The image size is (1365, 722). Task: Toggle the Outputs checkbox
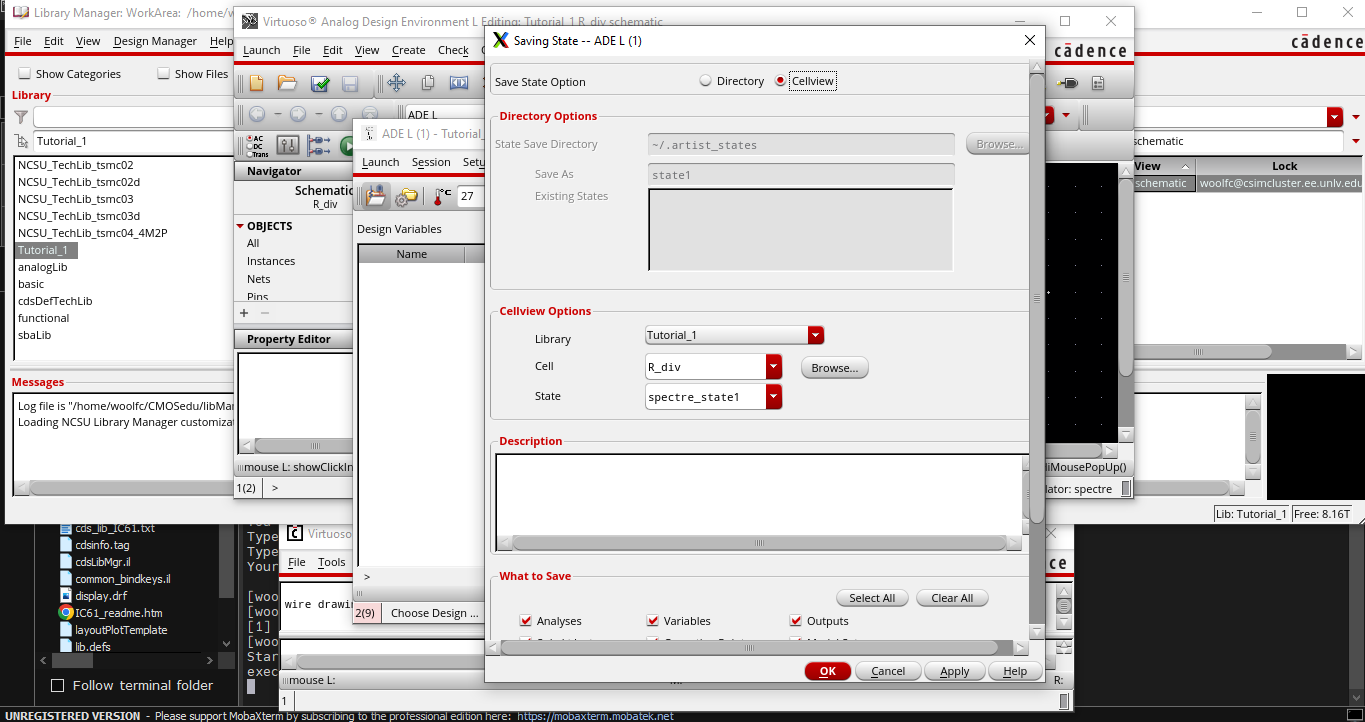point(797,621)
